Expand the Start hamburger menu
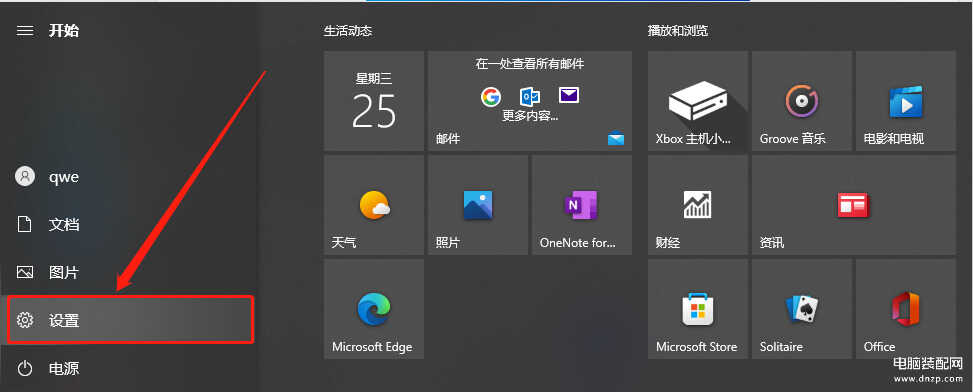This screenshot has width=973, height=392. [x=25, y=31]
